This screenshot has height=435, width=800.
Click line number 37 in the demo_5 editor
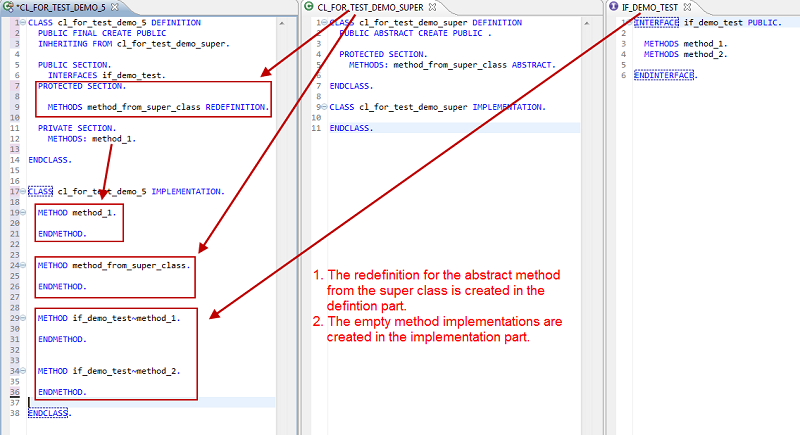(15, 403)
